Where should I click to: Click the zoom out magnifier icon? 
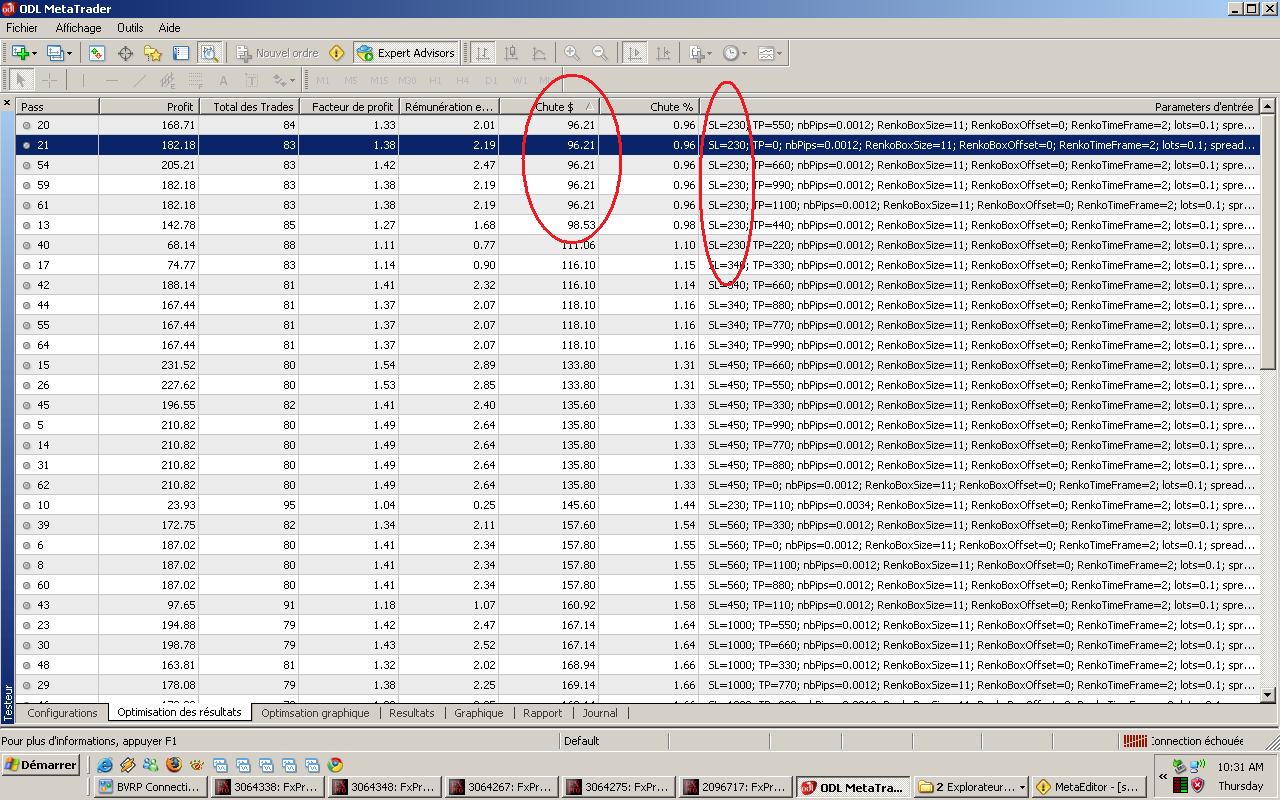(600, 53)
